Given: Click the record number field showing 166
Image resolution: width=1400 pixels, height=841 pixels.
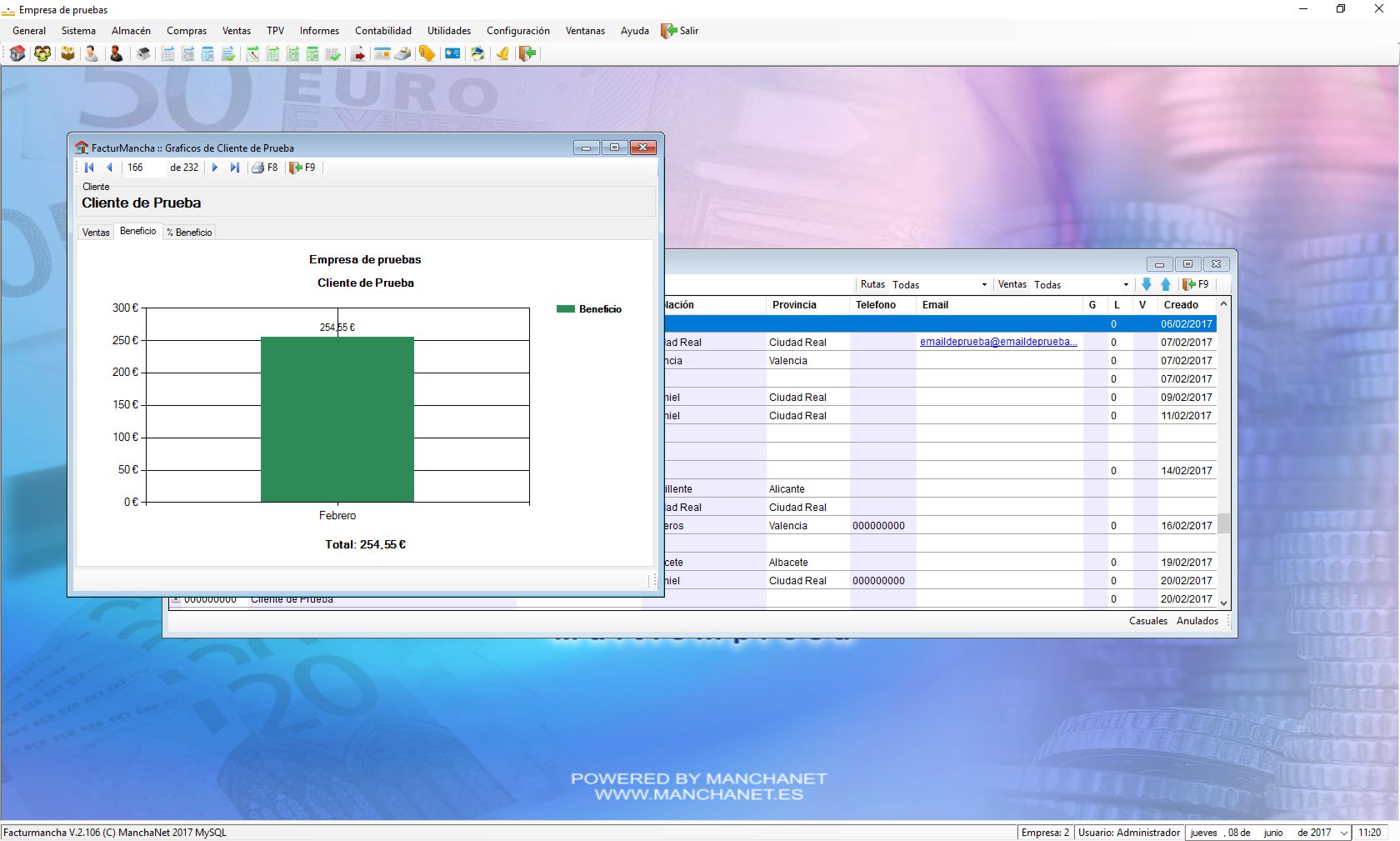Looking at the screenshot, I should click(143, 168).
